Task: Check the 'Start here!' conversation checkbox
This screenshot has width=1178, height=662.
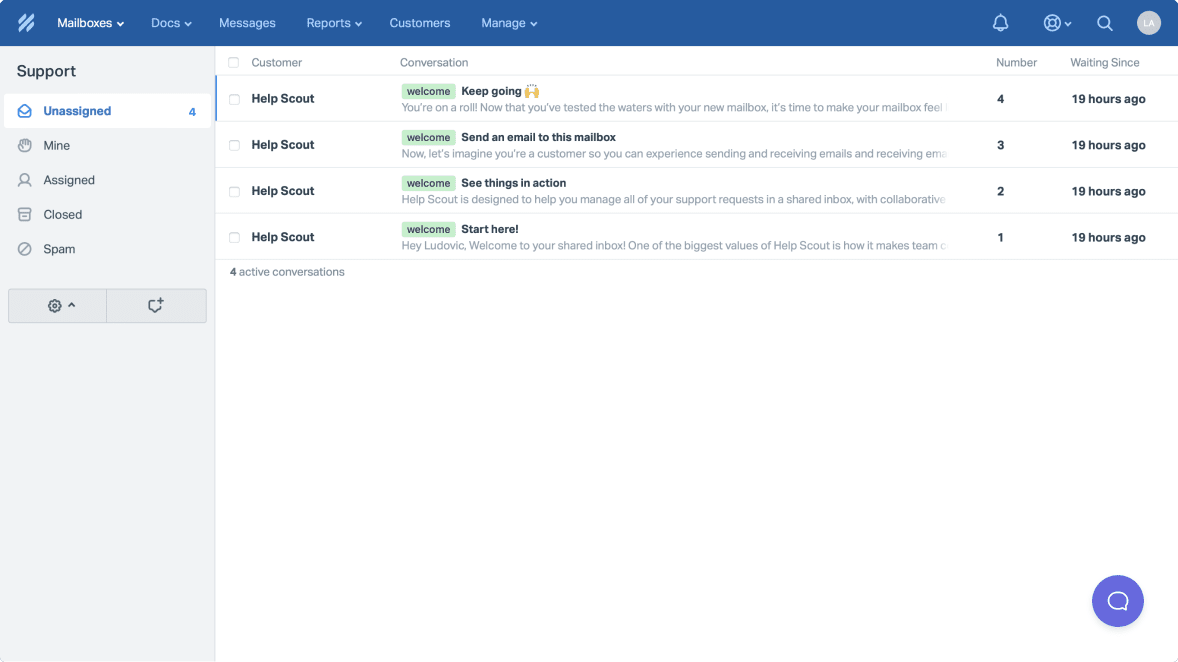Action: 234,237
